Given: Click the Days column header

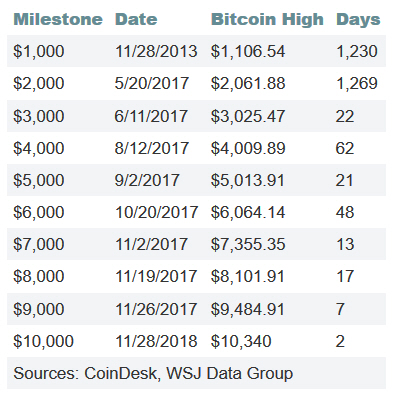Looking at the screenshot, I should point(358,20).
